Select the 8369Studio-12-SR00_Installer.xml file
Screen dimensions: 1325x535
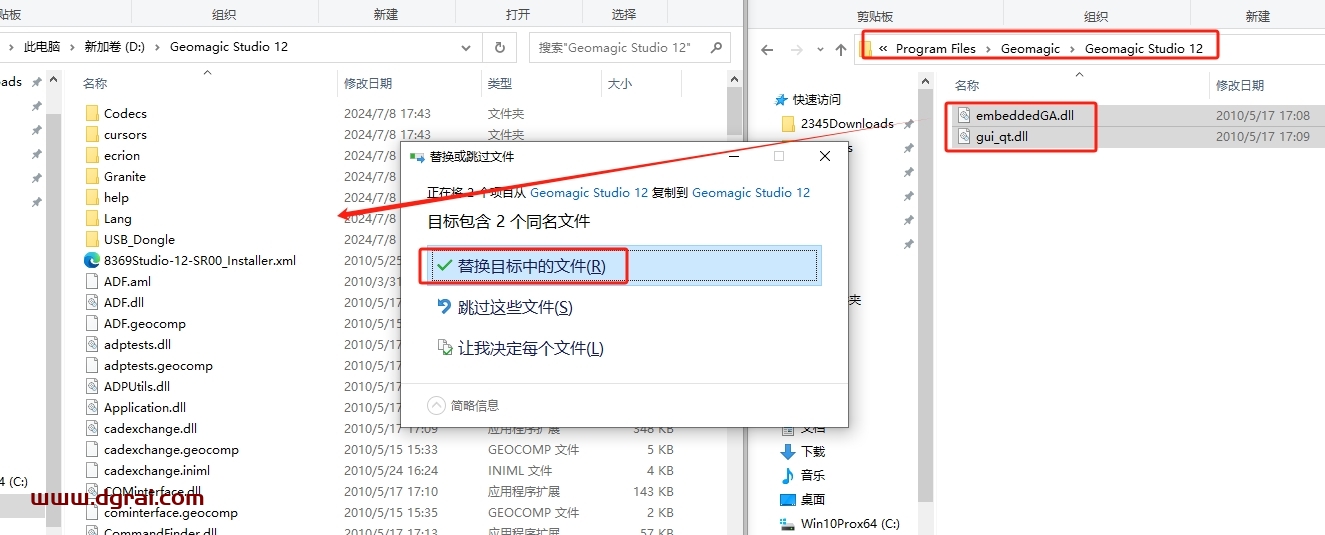[x=199, y=260]
